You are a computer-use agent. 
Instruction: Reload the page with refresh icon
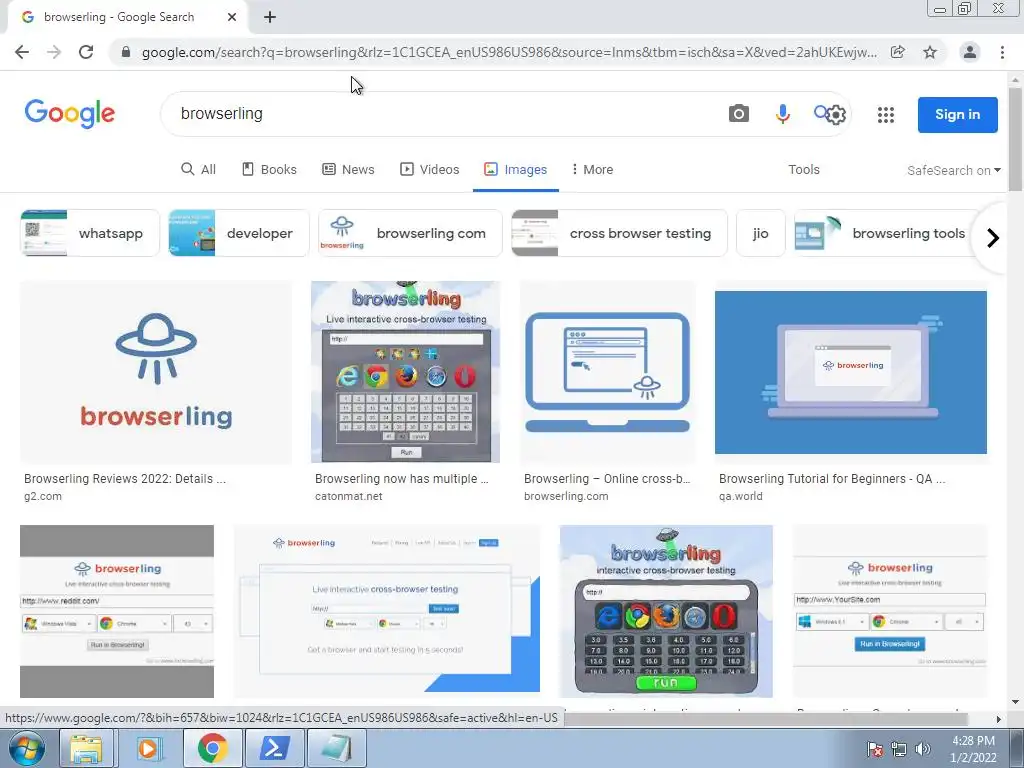click(x=86, y=52)
